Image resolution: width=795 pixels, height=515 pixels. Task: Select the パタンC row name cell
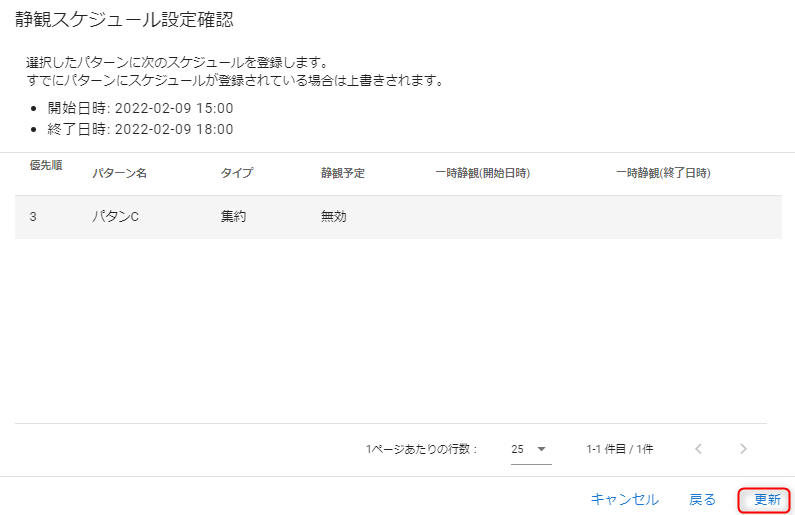coord(116,216)
